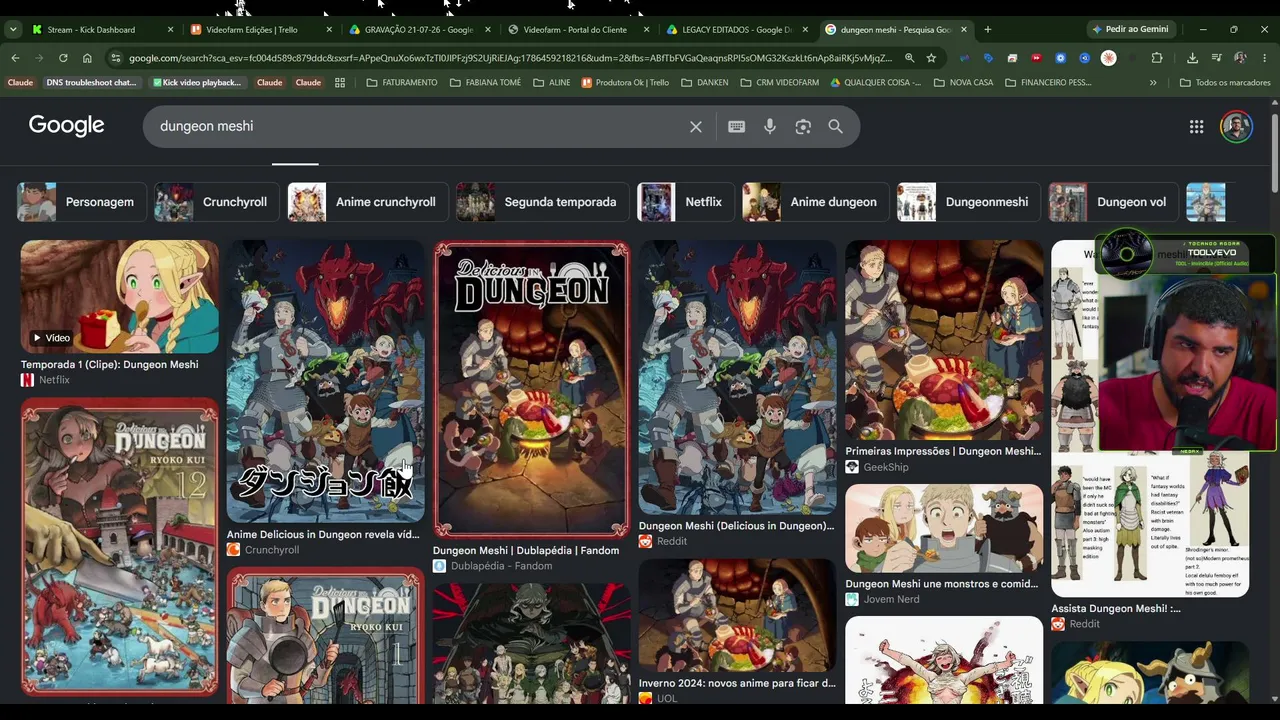1280x720 pixels.
Task: Show more hidden bookmarks chevron
Action: click(x=1153, y=83)
